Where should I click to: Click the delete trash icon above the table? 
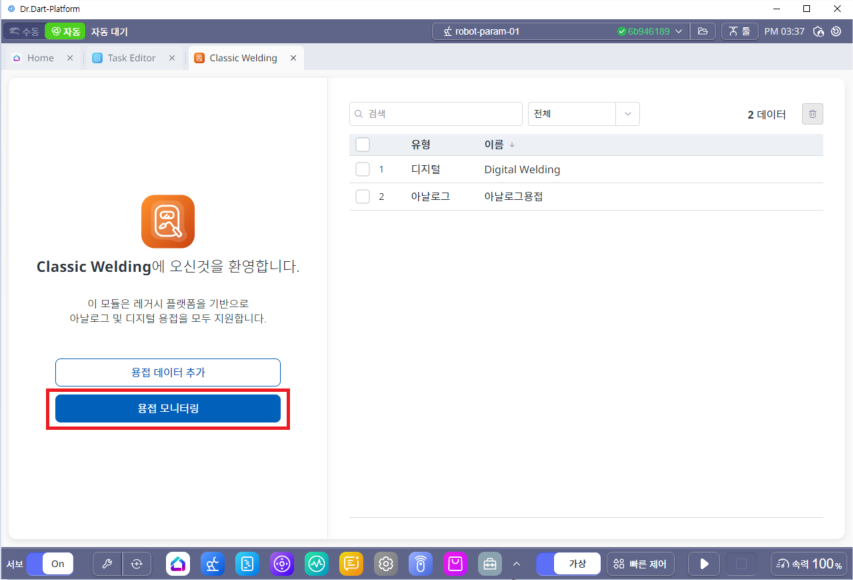click(813, 114)
